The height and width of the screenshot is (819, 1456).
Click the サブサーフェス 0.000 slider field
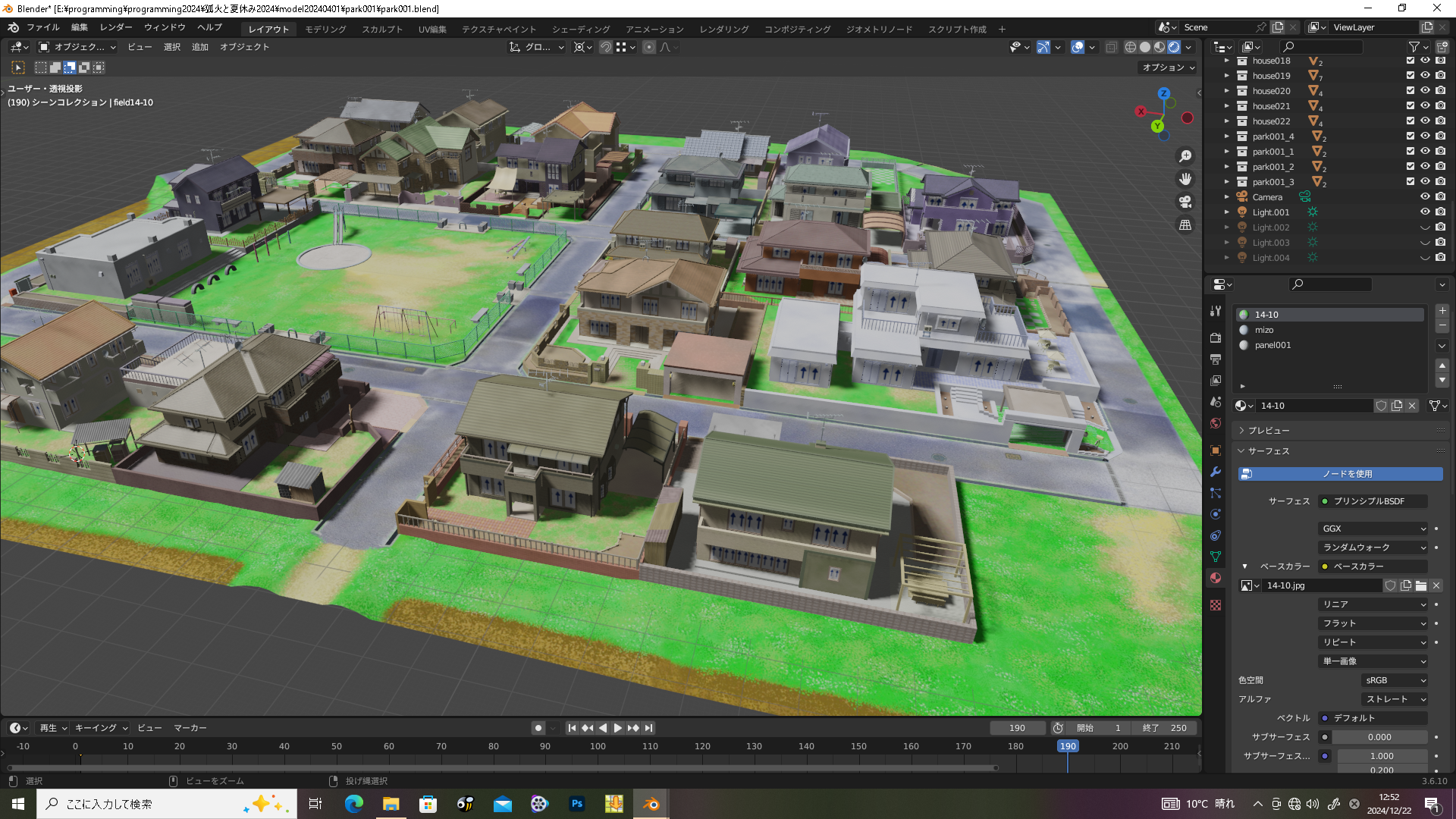pos(1379,737)
